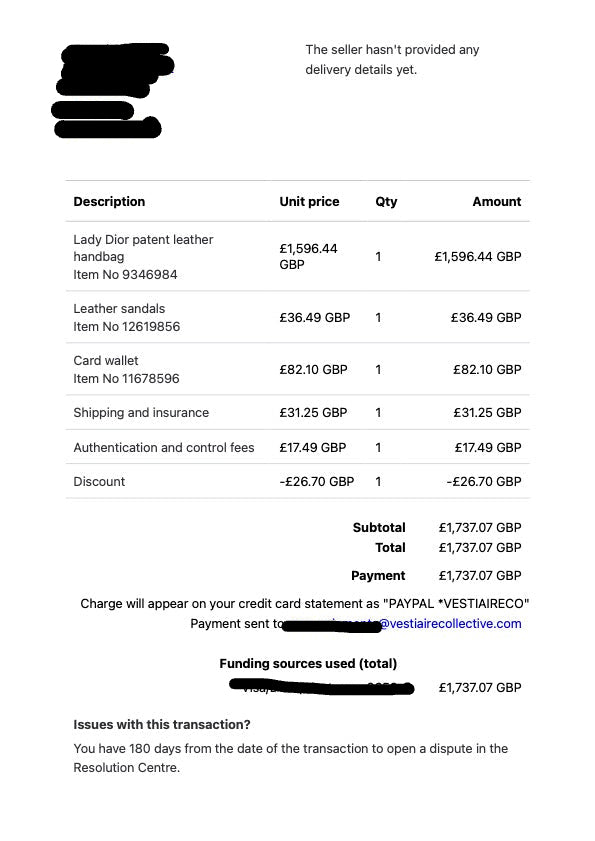The image size is (595, 841).
Task: Click the Authentication and control fees row
Action: [298, 447]
